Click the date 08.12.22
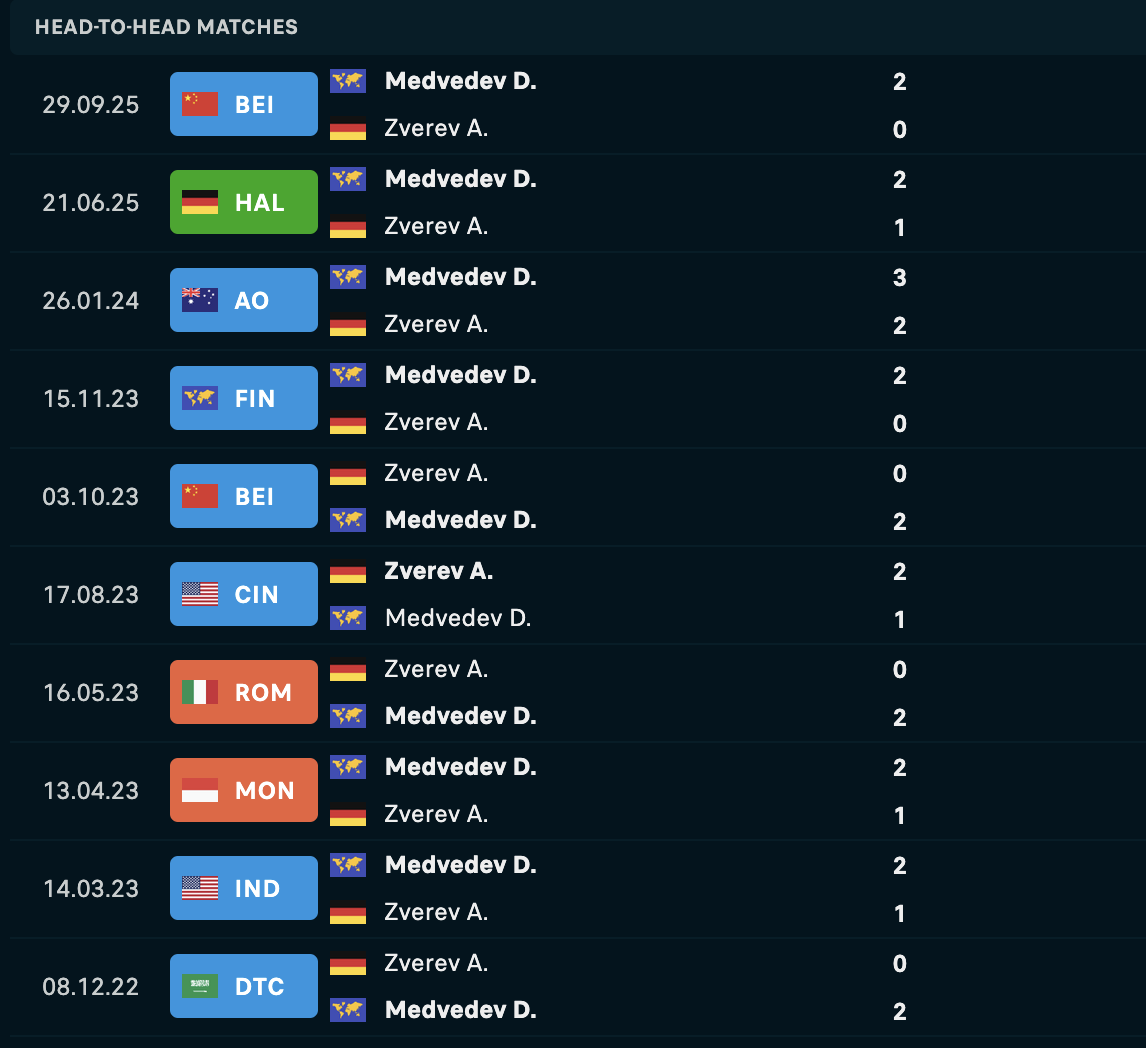The height and width of the screenshot is (1048, 1146). tap(91, 986)
